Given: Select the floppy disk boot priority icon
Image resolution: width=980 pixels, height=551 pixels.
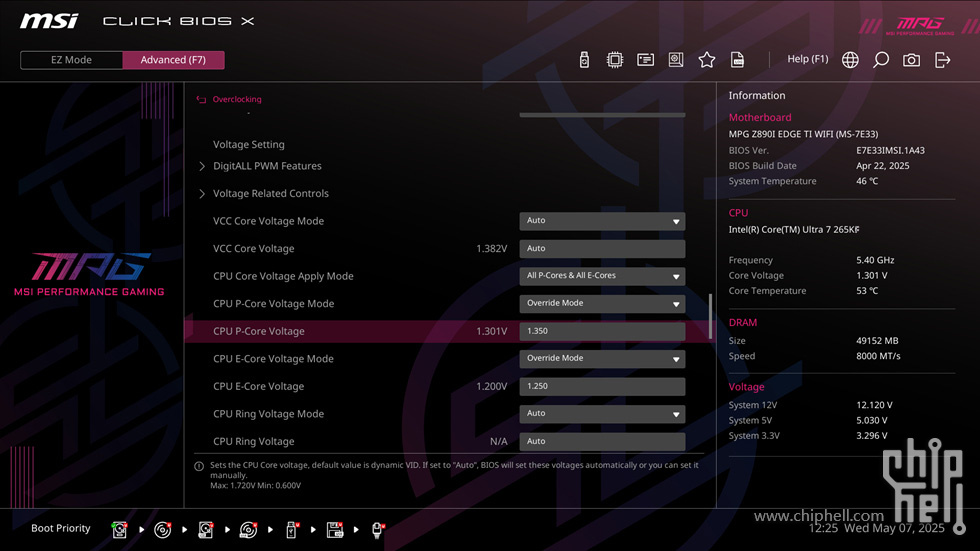Looking at the screenshot, I should 334,530.
